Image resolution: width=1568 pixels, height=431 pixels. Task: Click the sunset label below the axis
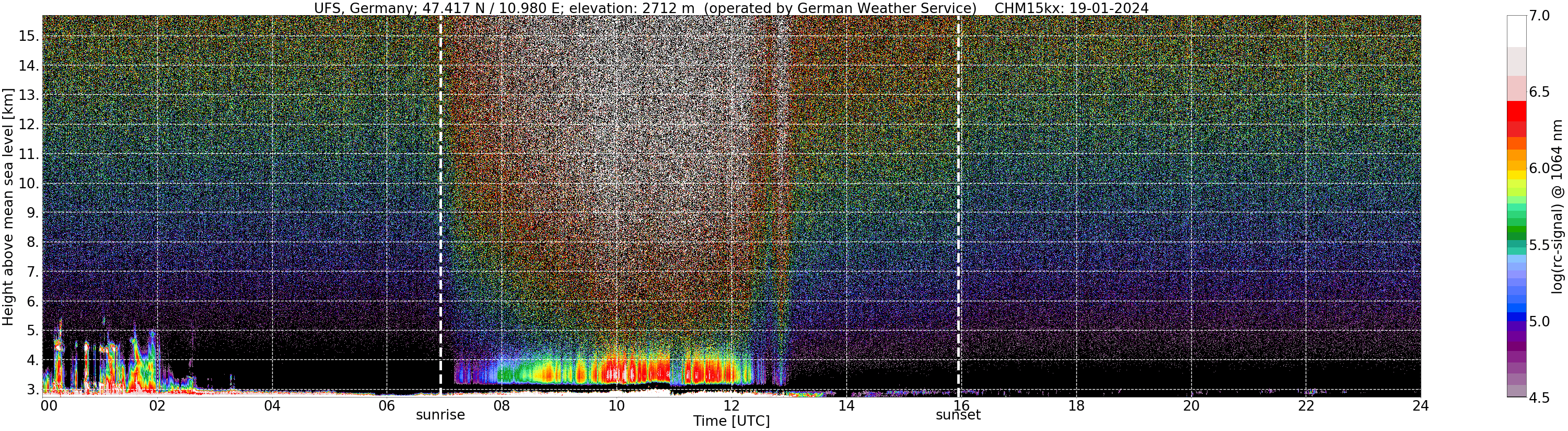tap(958, 415)
